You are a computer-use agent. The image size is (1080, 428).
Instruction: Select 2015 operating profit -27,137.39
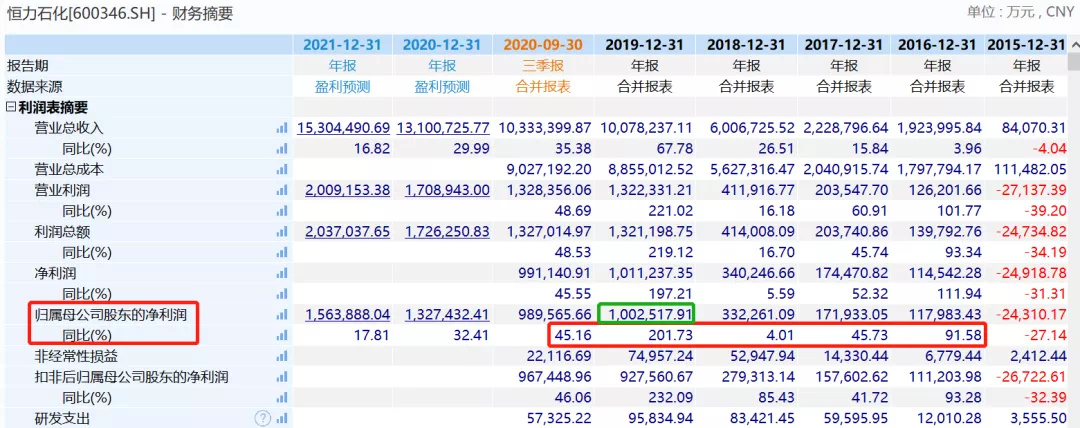click(x=1030, y=190)
